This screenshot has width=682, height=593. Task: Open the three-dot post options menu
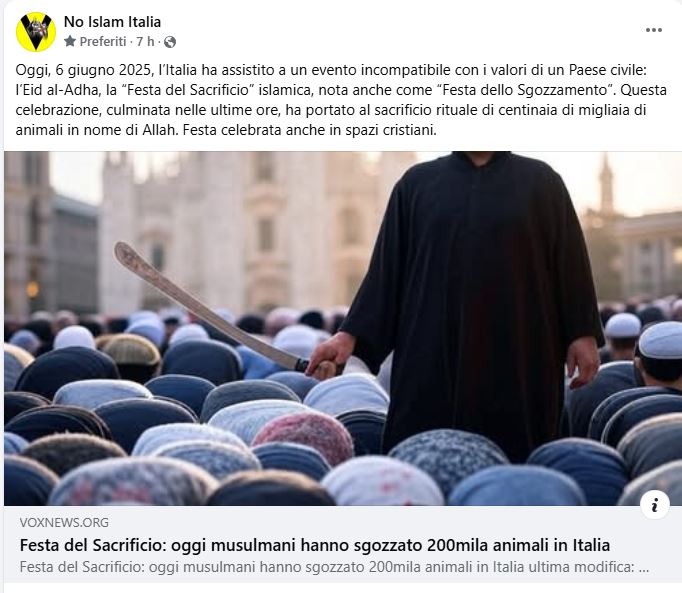(x=654, y=30)
